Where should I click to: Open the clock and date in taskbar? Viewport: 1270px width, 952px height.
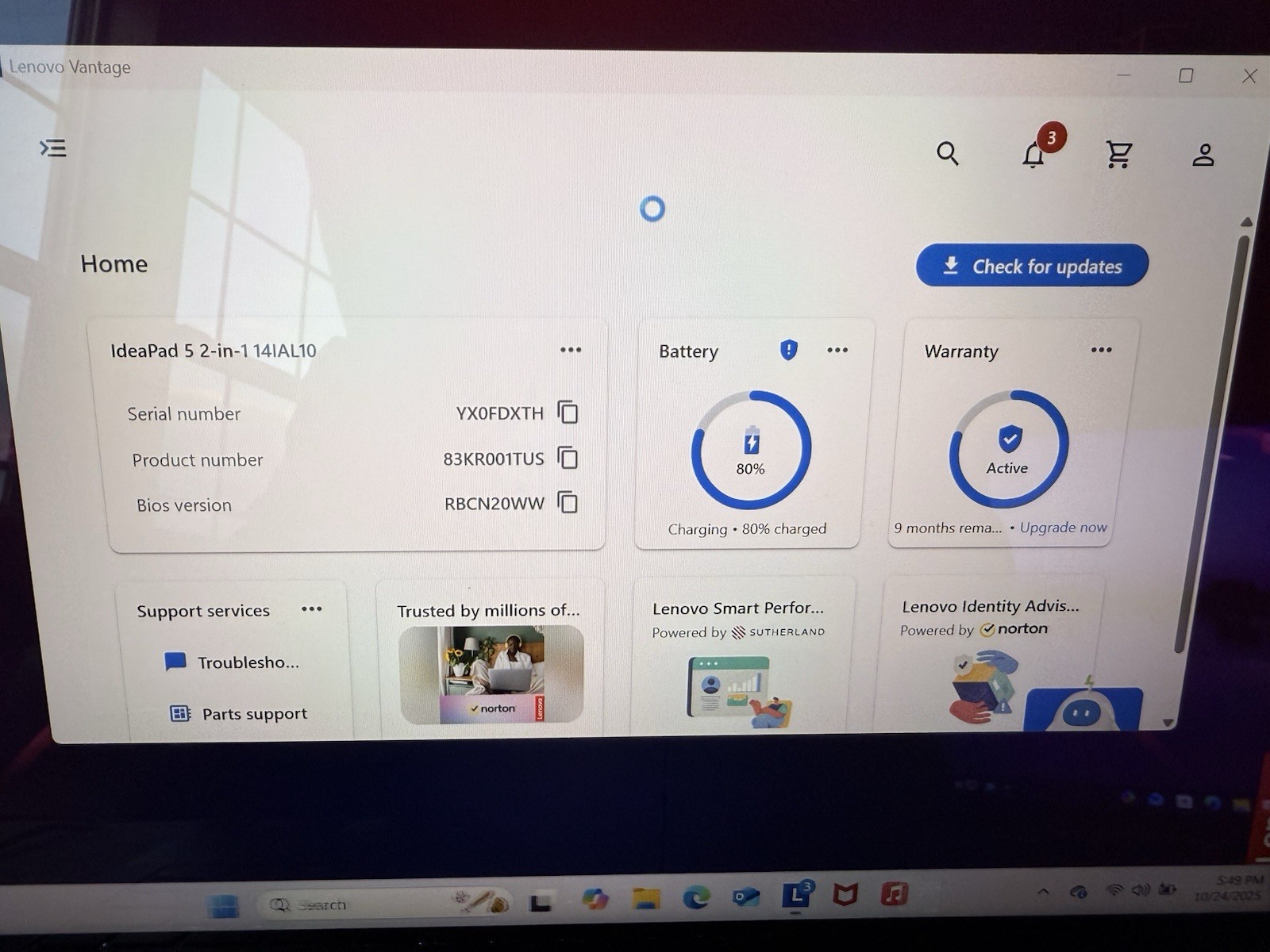click(x=1230, y=888)
